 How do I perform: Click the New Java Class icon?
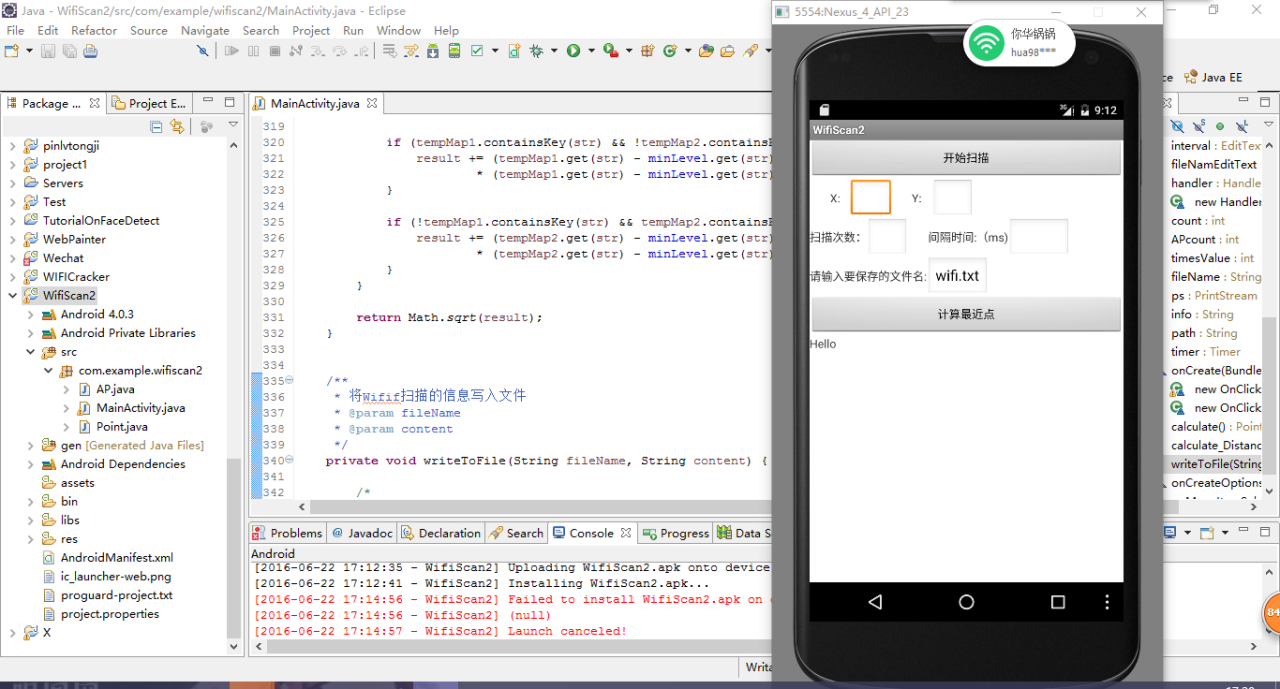pos(670,50)
